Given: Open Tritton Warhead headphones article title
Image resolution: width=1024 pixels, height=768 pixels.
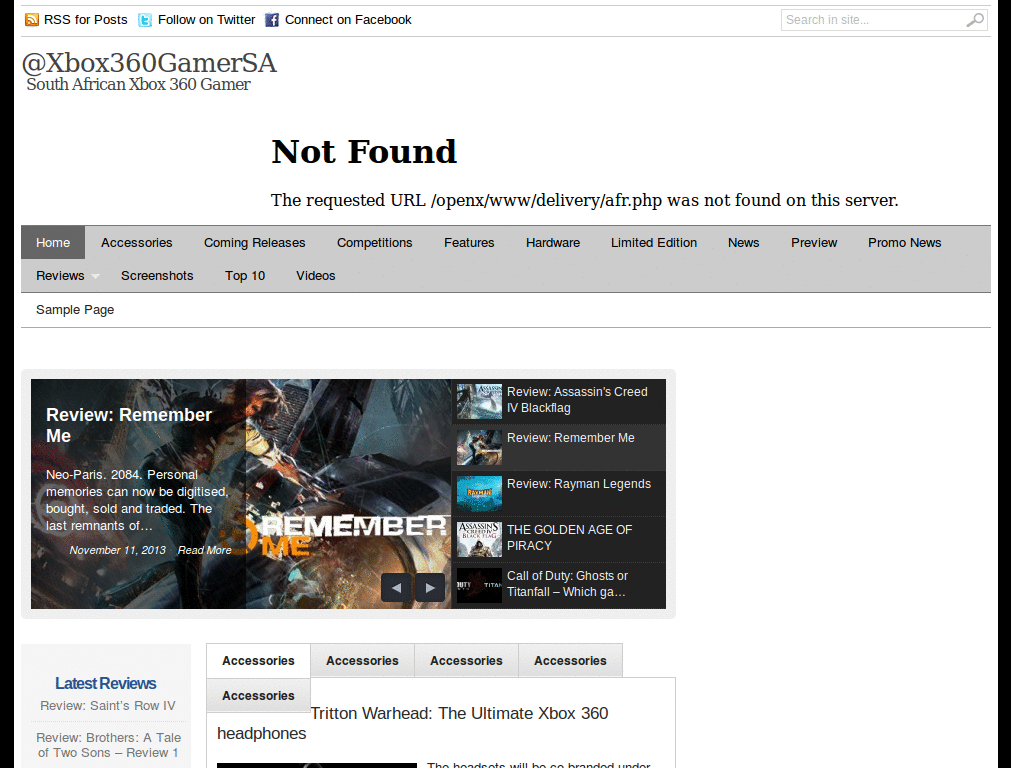Looking at the screenshot, I should coord(413,723).
